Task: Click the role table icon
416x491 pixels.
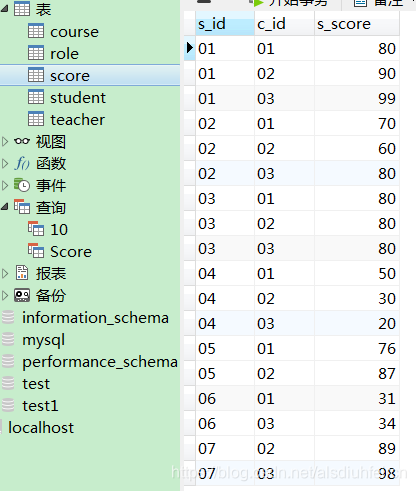Action: coord(36,53)
